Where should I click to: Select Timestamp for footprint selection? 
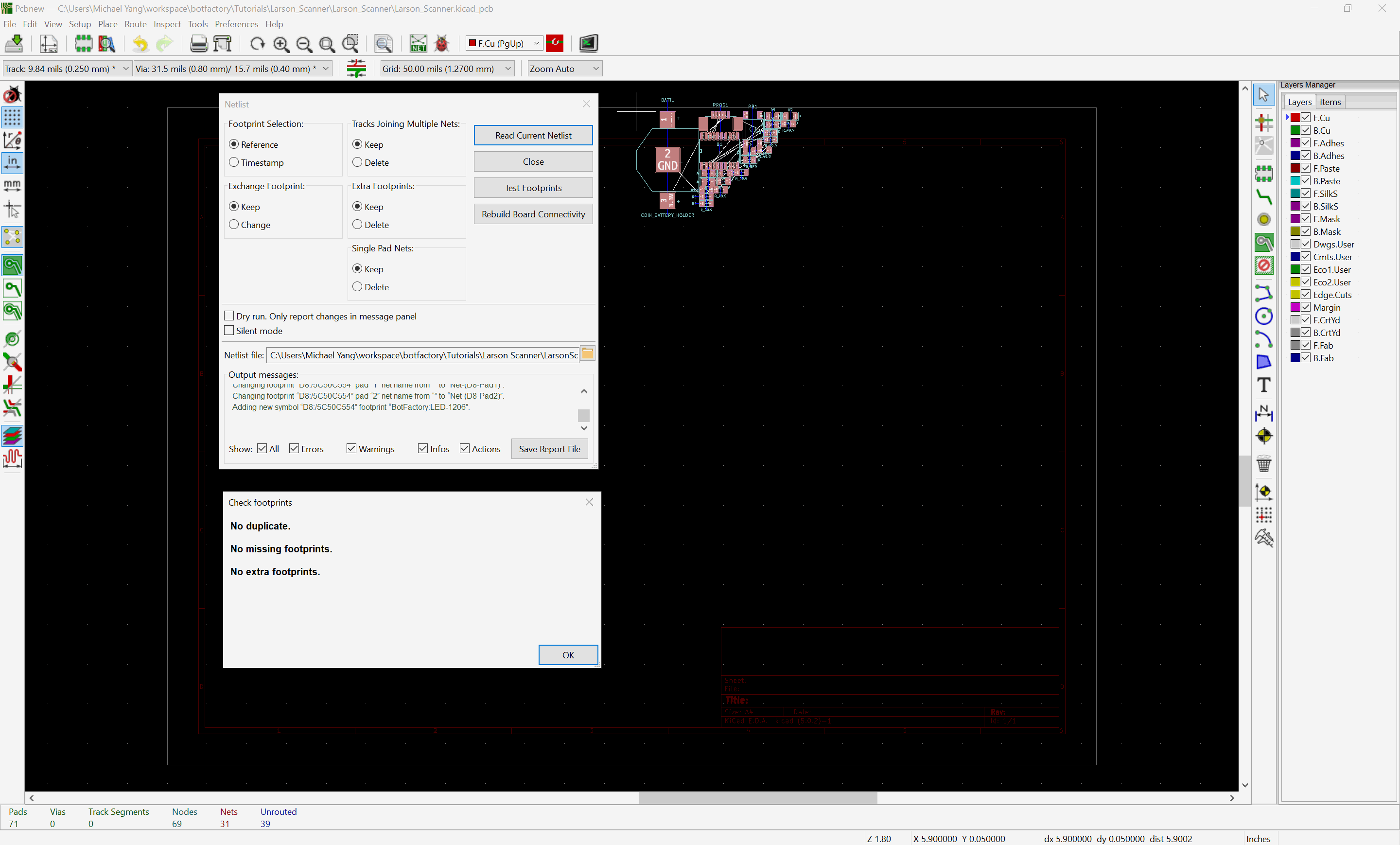pos(233,162)
